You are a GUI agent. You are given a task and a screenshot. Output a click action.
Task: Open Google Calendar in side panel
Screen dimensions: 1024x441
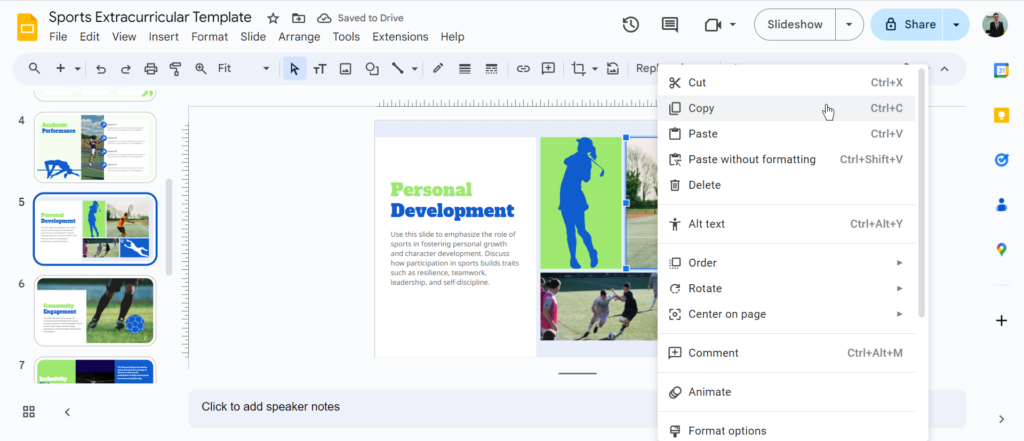pos(1001,70)
